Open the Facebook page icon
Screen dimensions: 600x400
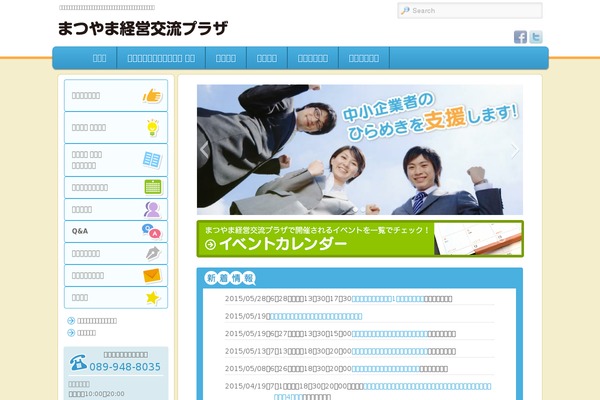point(520,37)
